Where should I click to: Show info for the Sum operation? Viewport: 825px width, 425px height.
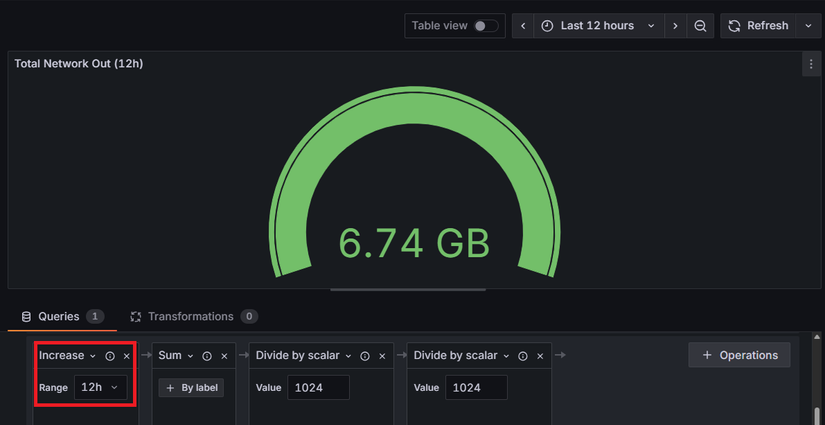tap(207, 356)
